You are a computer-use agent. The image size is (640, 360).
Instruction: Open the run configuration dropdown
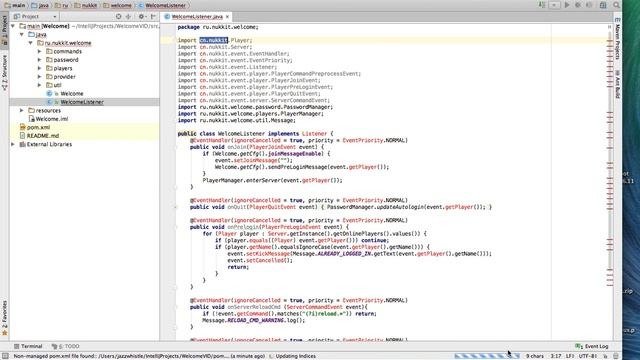(554, 5)
